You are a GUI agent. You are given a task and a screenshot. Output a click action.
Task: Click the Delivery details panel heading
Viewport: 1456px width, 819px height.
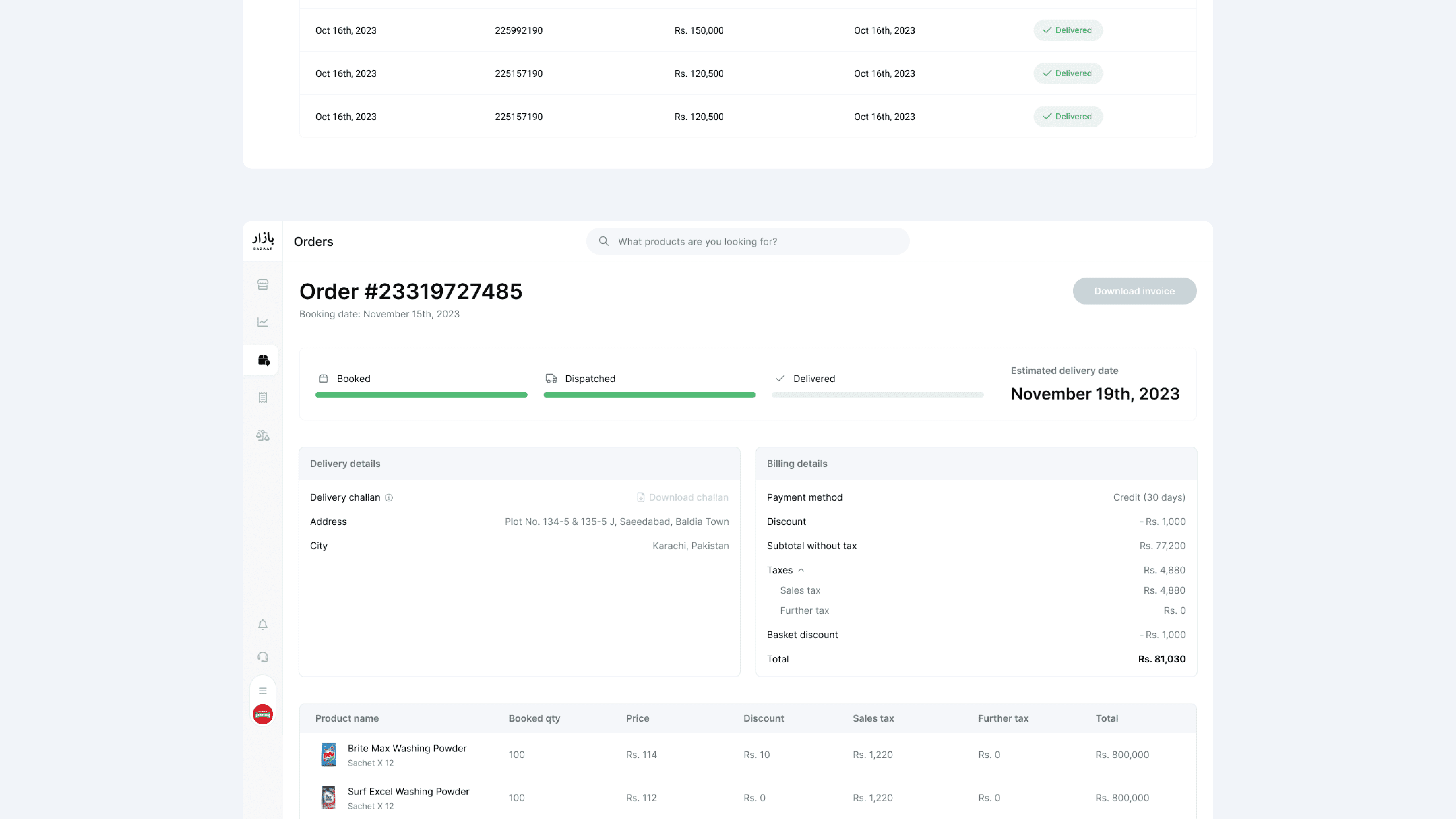click(345, 464)
